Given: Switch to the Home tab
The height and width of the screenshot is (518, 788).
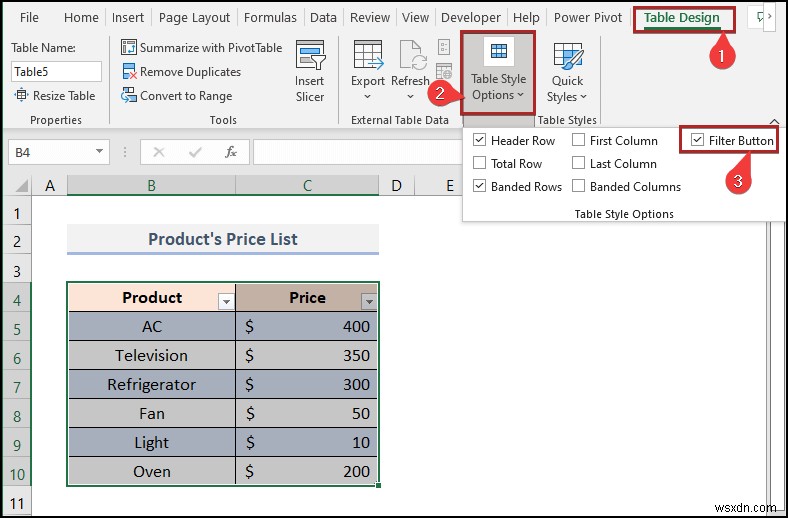Looking at the screenshot, I should (x=81, y=18).
